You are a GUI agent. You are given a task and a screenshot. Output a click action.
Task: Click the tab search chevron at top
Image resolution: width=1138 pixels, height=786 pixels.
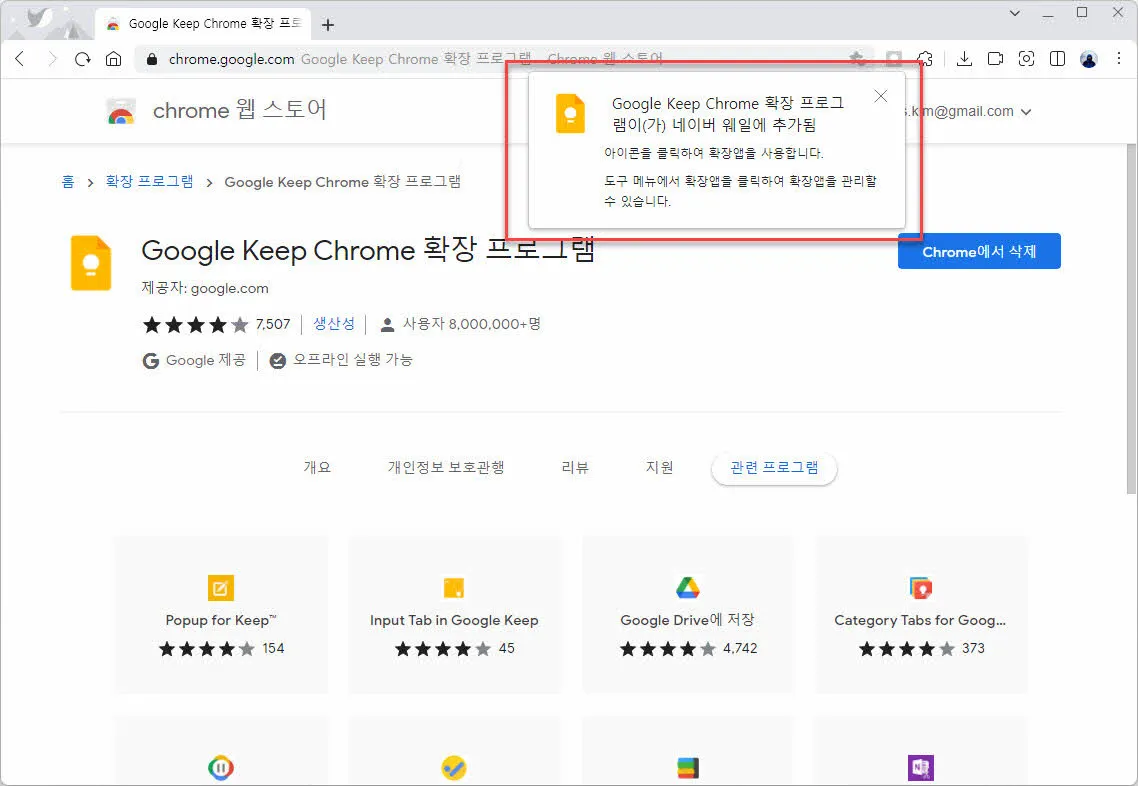pyautogui.click(x=1015, y=13)
